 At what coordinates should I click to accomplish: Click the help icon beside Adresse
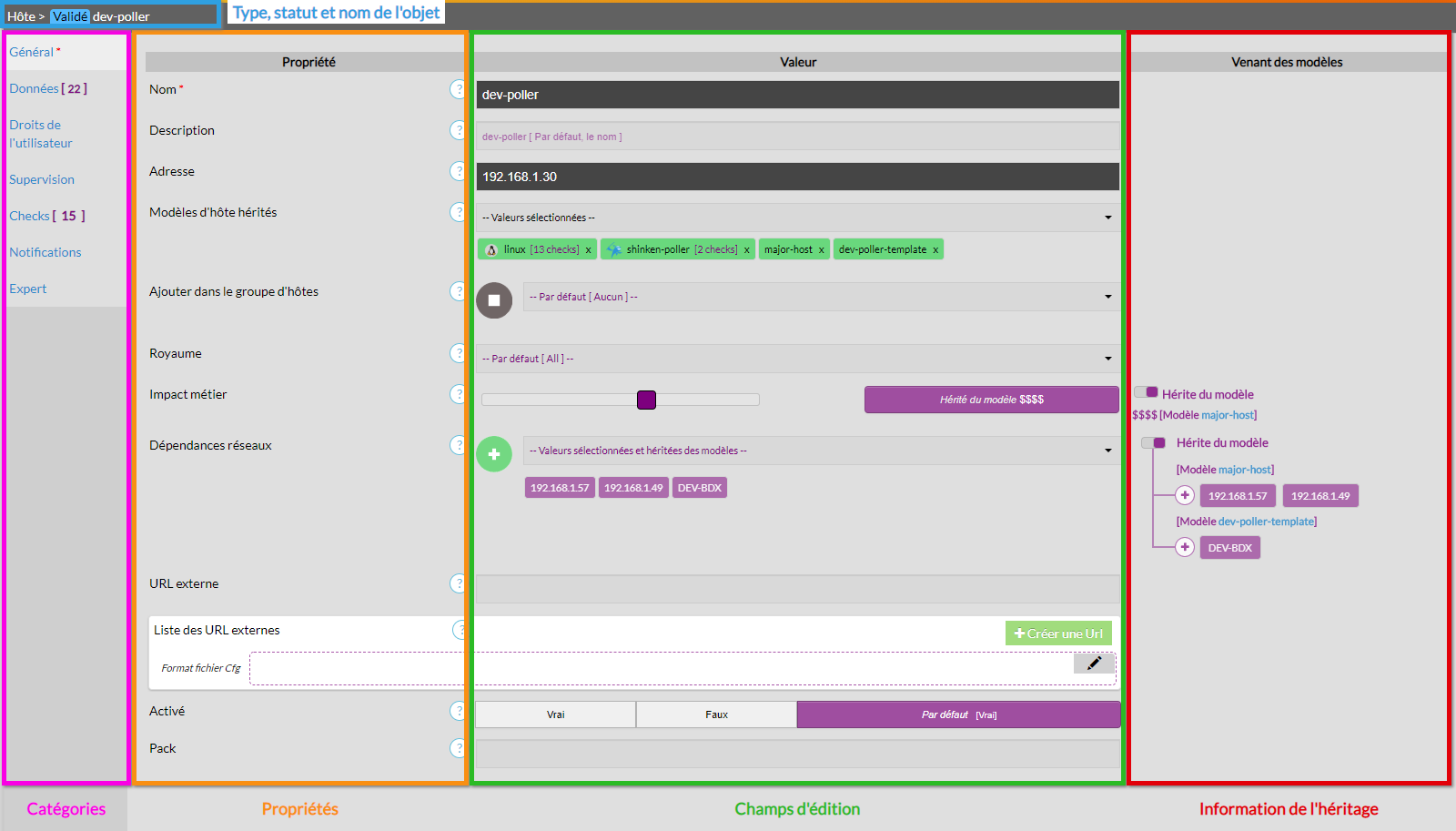click(458, 171)
